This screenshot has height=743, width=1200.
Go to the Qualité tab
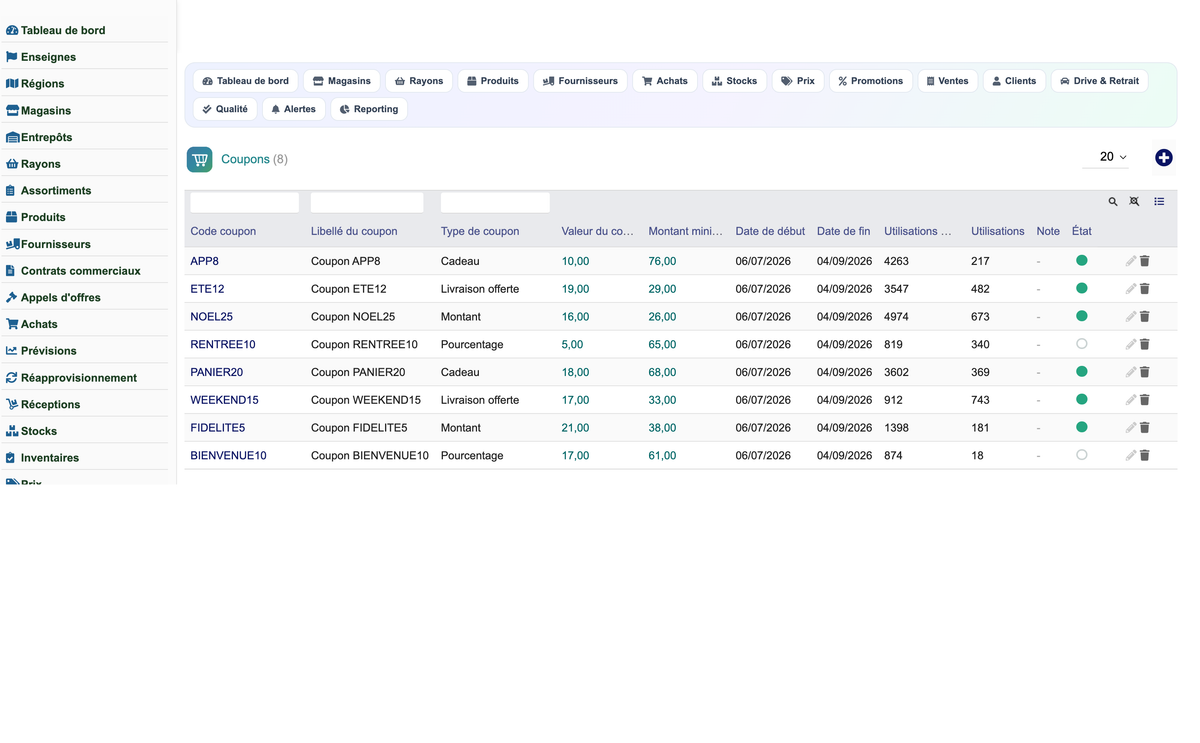click(x=225, y=109)
